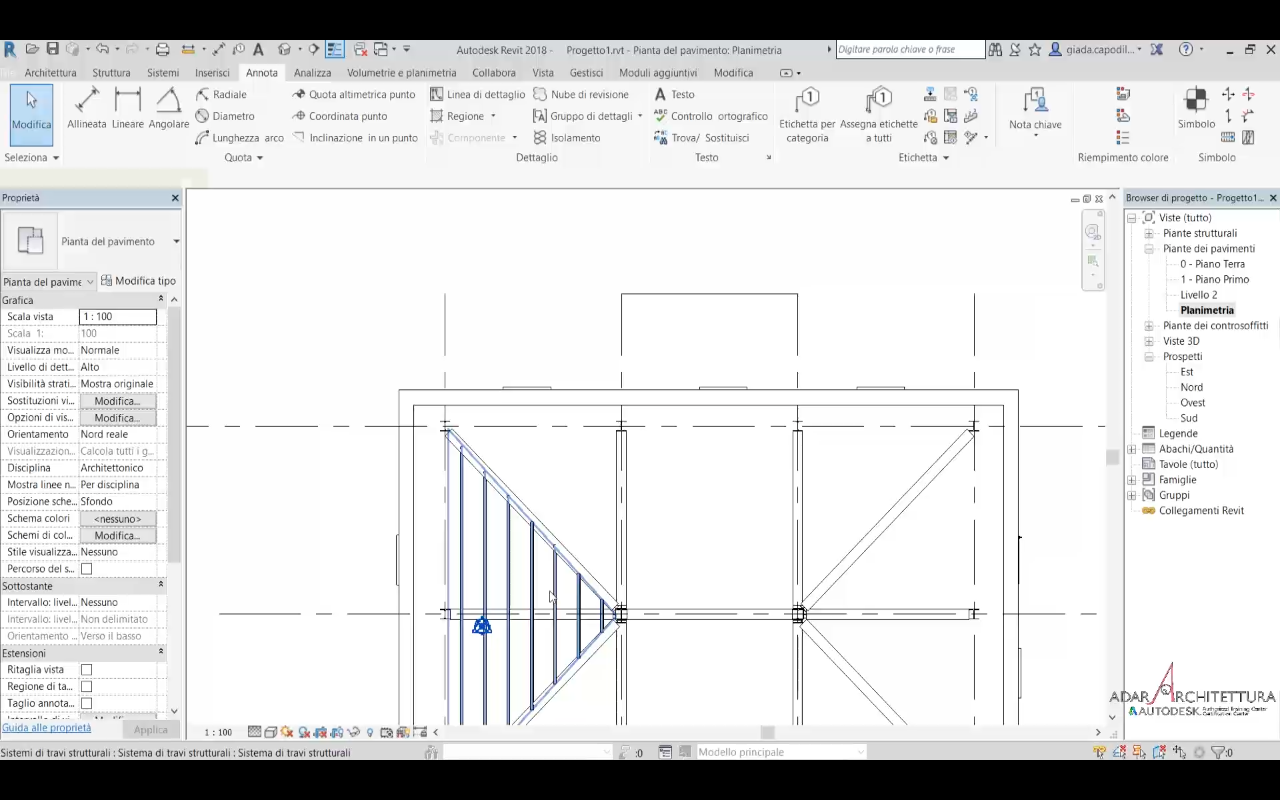1280x800 pixels.
Task: Choose the Nube di revisione tool
Action: point(581,94)
